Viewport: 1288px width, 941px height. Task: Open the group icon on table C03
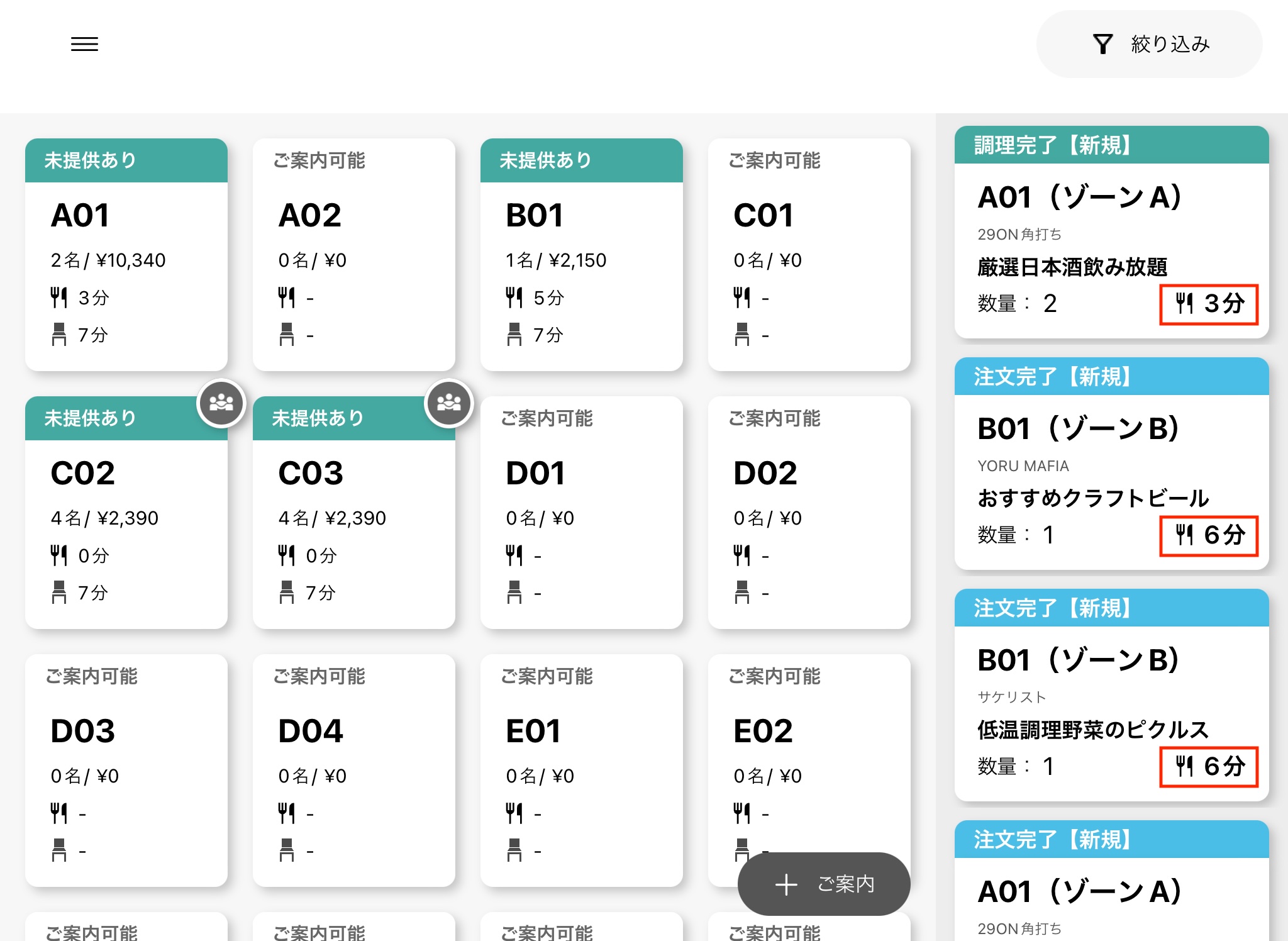coord(448,403)
